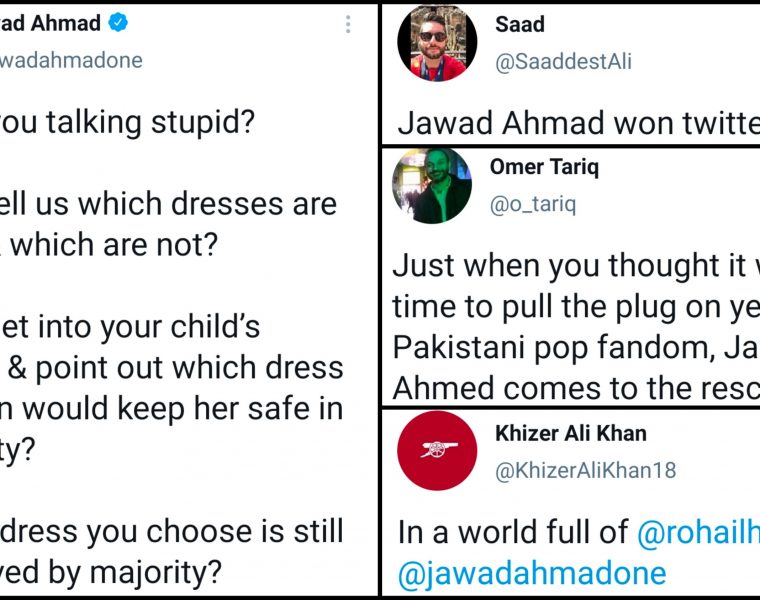Go to the @o_tariq handle
The width and height of the screenshot is (760, 600).
[x=533, y=204]
